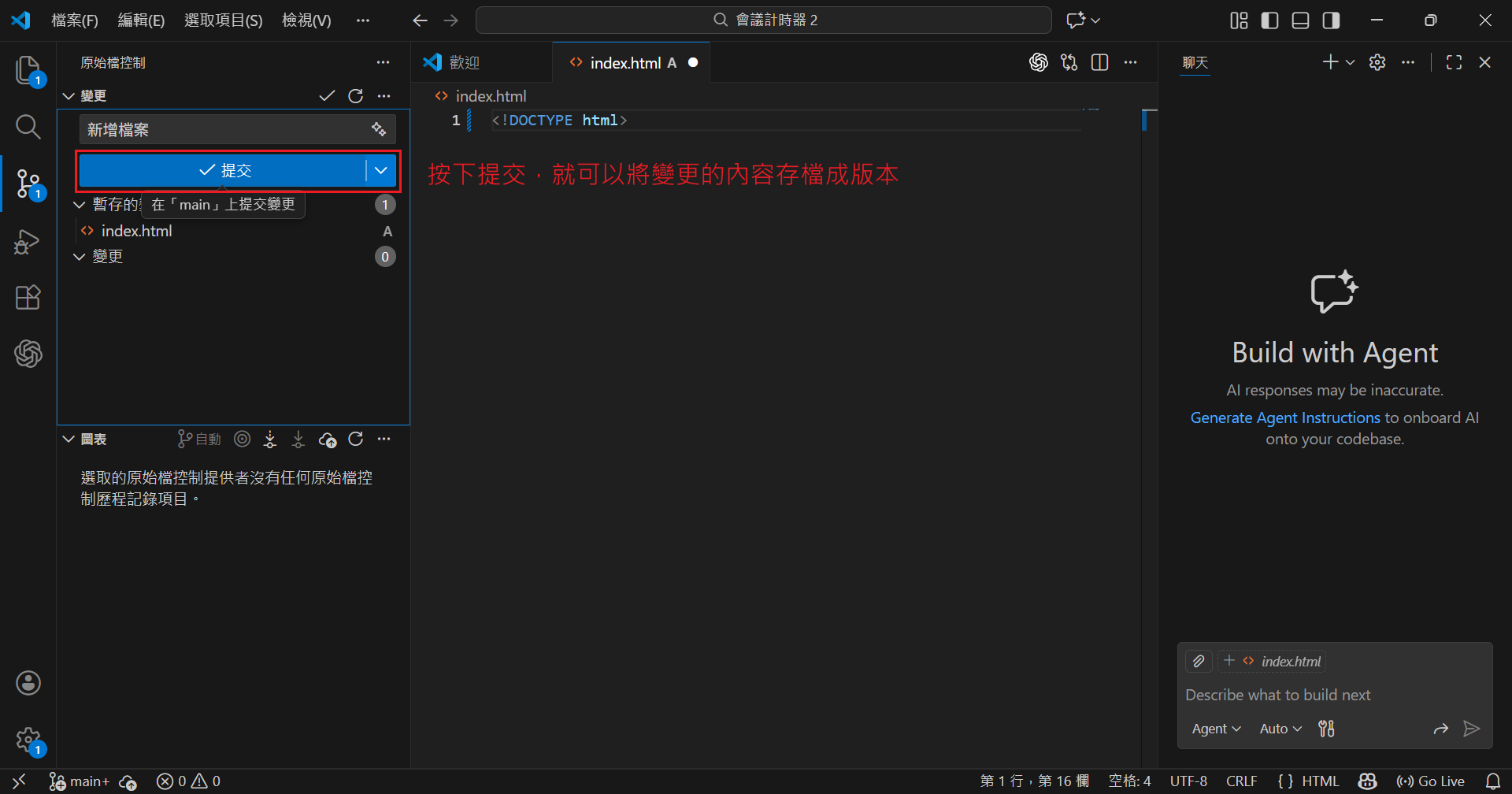Collapse the 圖表 section

[x=69, y=439]
